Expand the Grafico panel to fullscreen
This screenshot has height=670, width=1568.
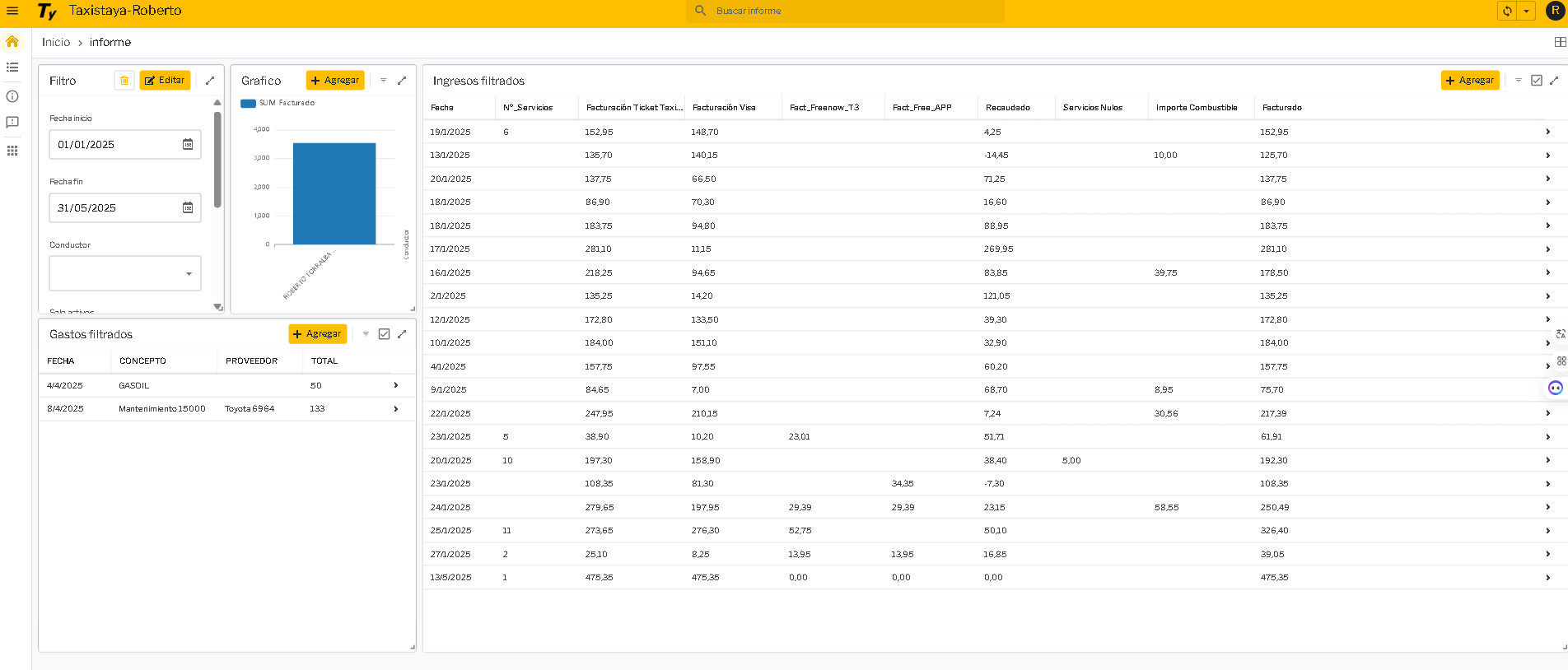pyautogui.click(x=402, y=81)
